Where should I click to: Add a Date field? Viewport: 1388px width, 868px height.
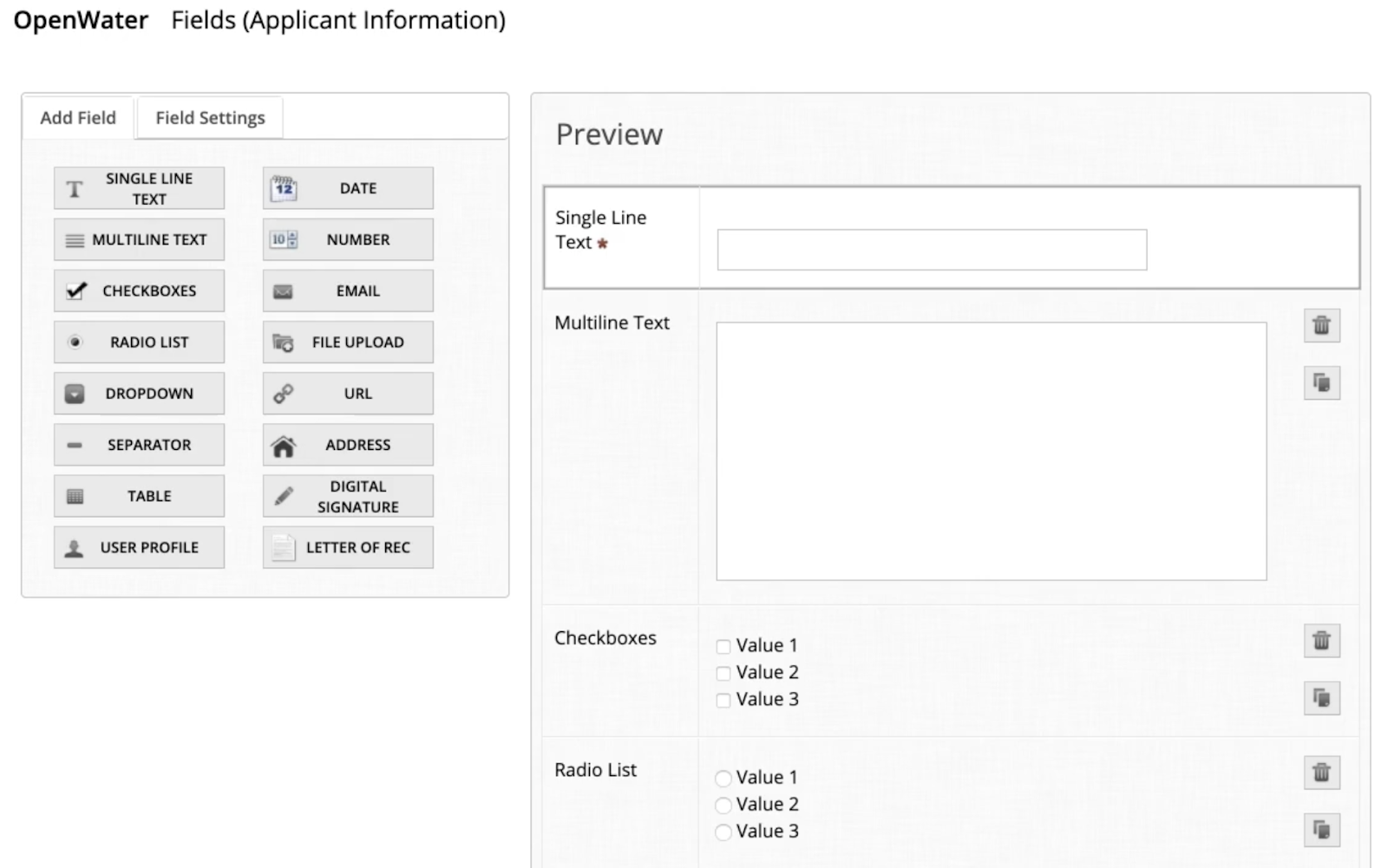coord(346,187)
